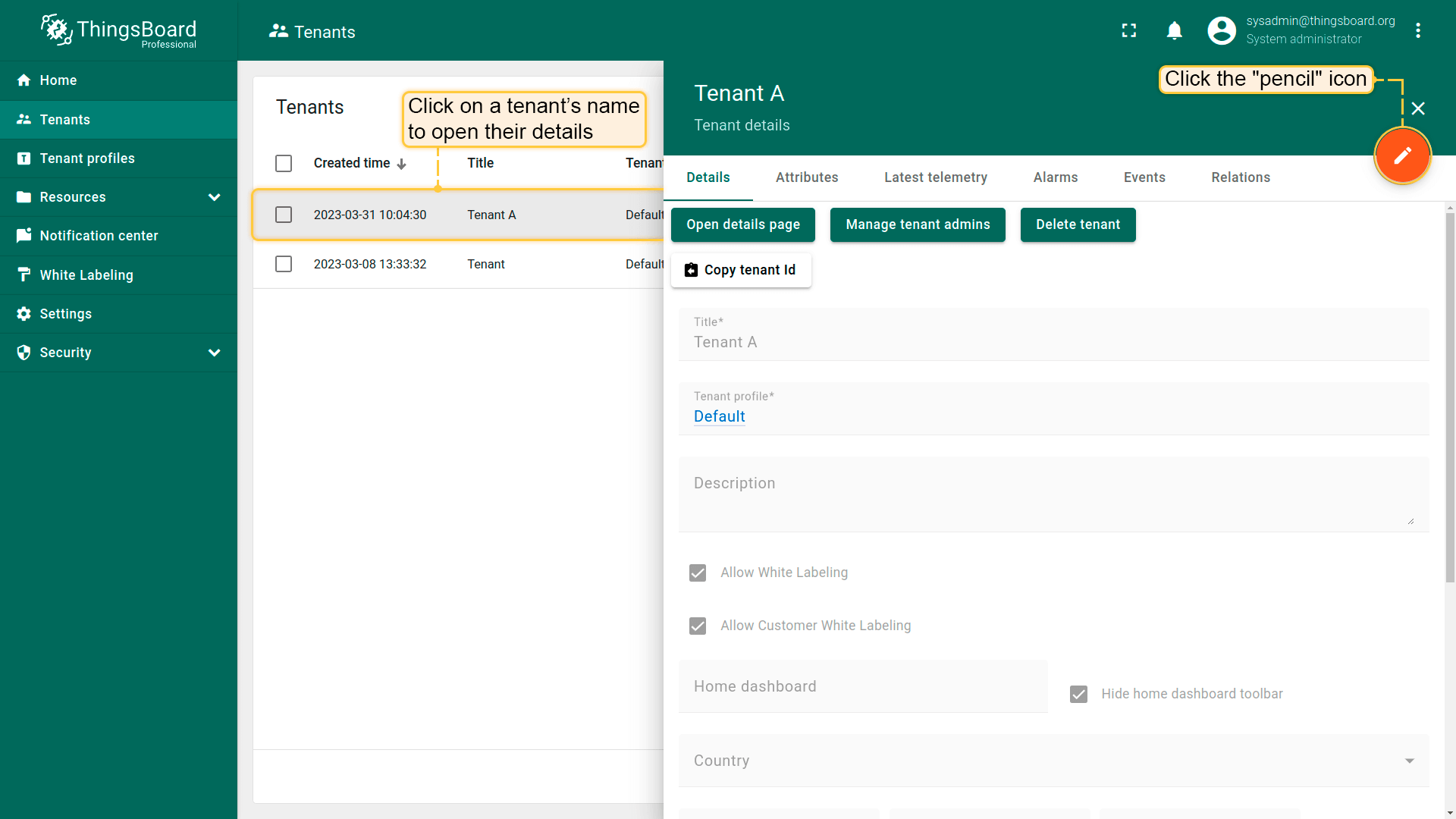The width and height of the screenshot is (1456, 819).
Task: Expand the Resources sidebar menu
Action: 214,197
